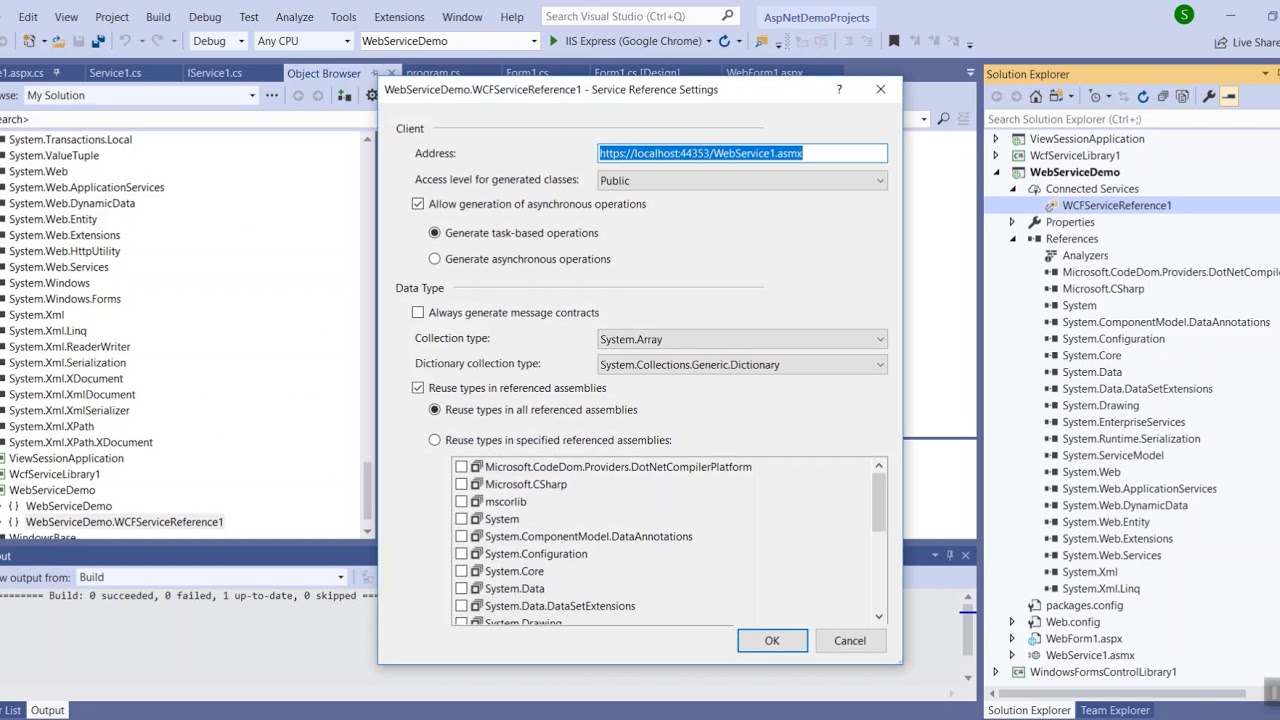Click the Object Browser search magnifier icon

pyautogui.click(x=943, y=119)
